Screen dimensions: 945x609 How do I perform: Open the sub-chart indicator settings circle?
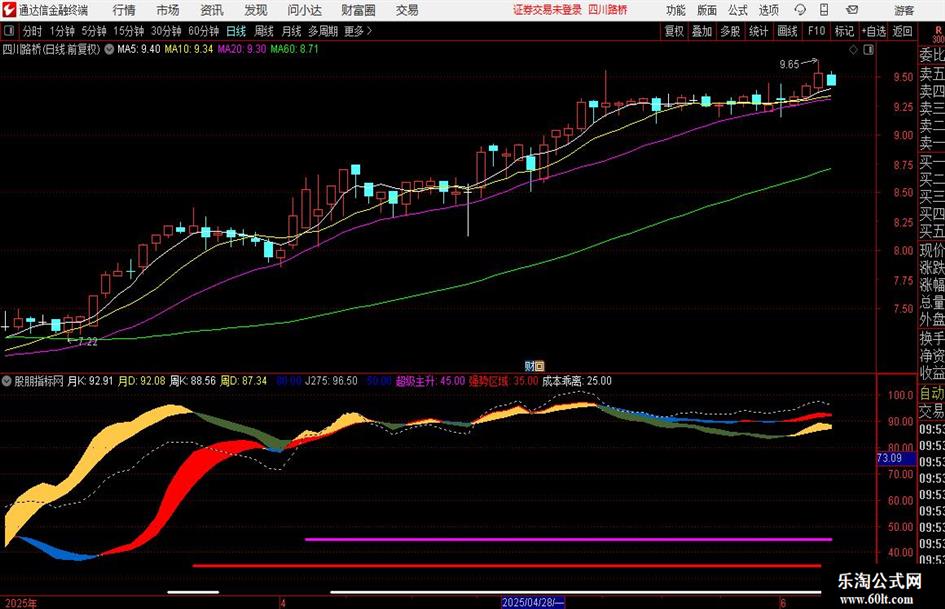coord(7,380)
